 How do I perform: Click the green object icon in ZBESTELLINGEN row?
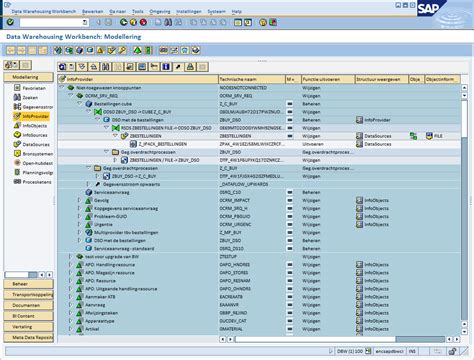[x=413, y=136]
